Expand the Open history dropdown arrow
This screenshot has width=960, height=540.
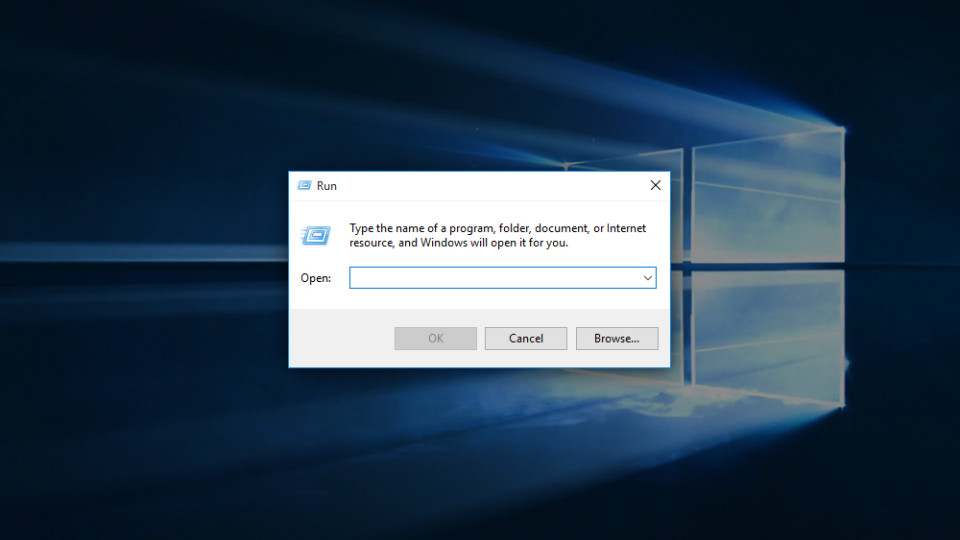647,278
